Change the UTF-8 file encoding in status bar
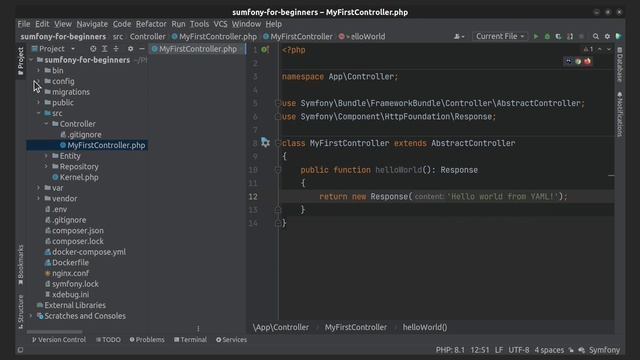 pos(518,350)
